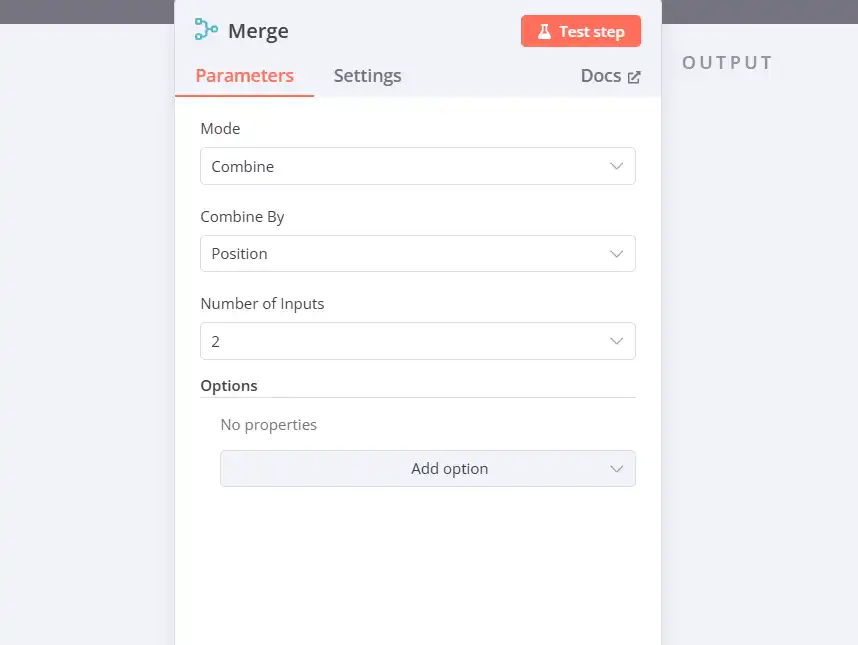Click the OUTPUT panel heading

tap(727, 63)
